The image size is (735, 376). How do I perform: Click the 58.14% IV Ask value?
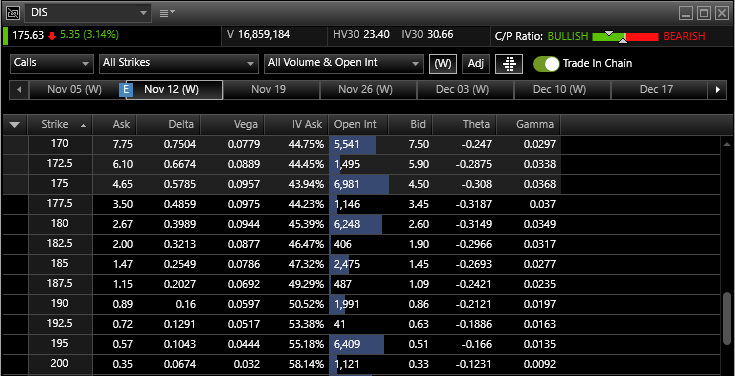tap(307, 364)
